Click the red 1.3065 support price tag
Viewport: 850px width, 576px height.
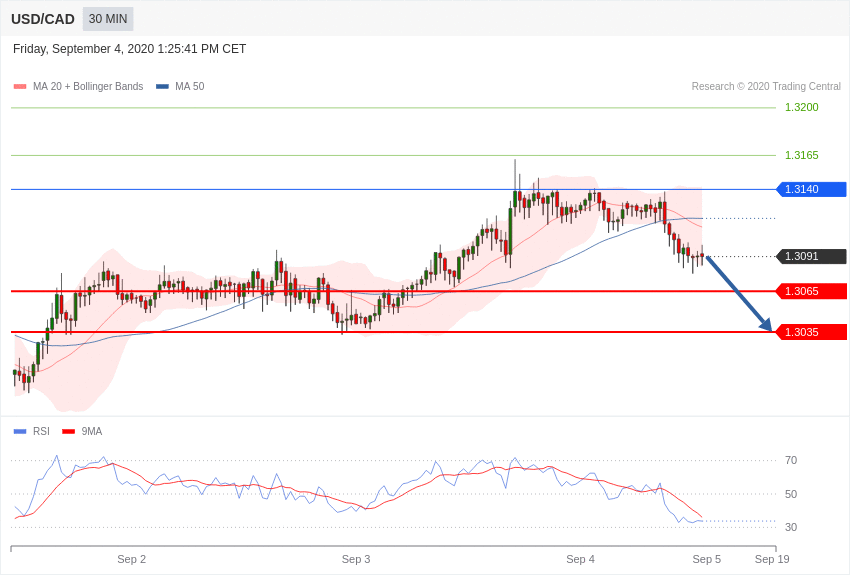pos(812,292)
